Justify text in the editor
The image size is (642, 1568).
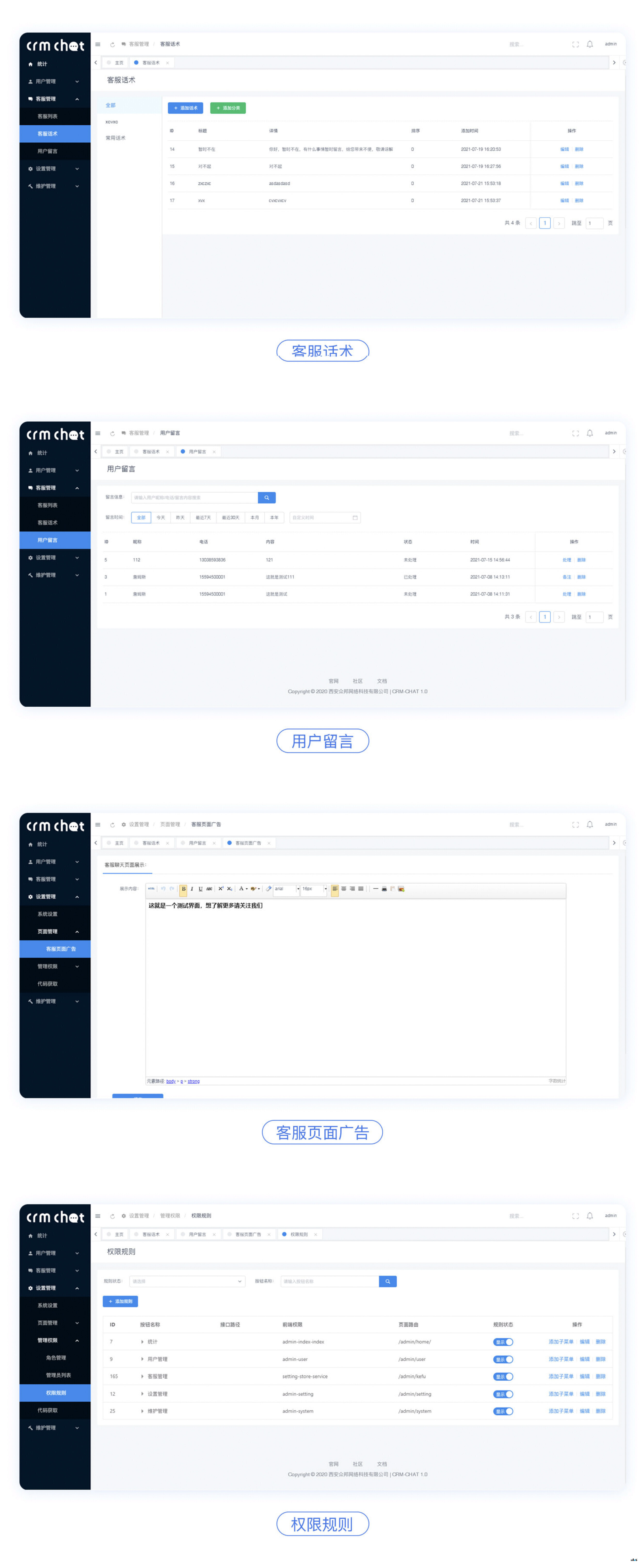(x=360, y=889)
